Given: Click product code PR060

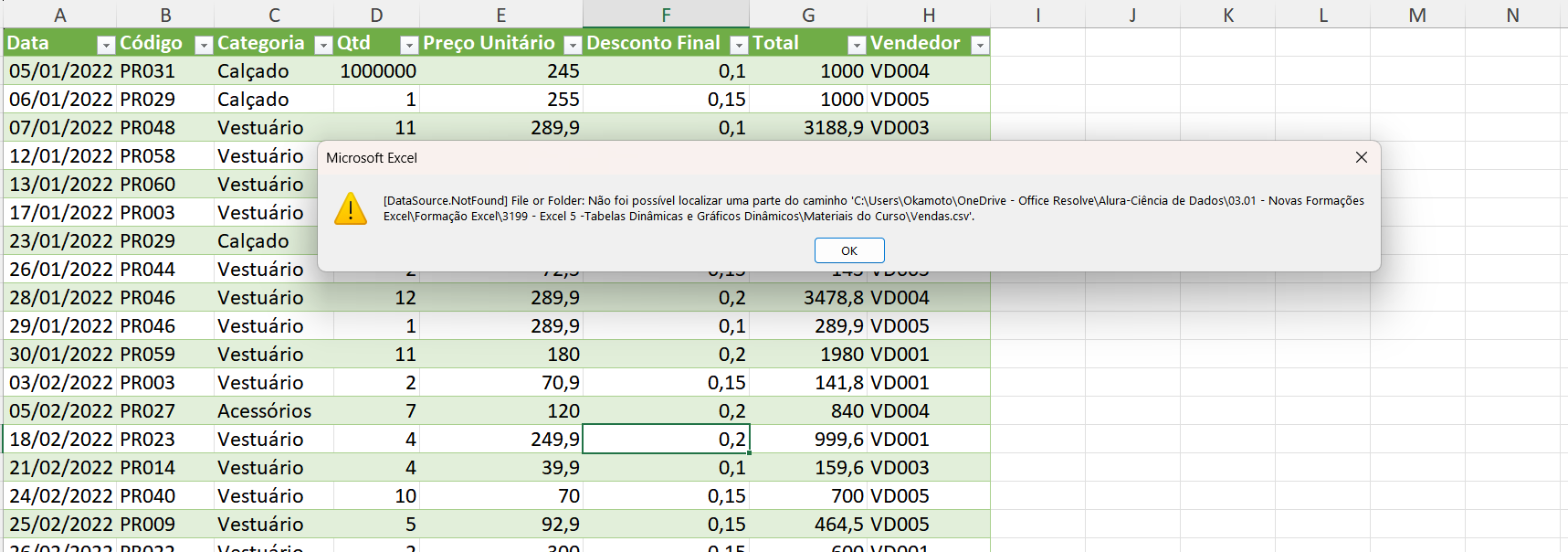Looking at the screenshot, I should pyautogui.click(x=165, y=185).
